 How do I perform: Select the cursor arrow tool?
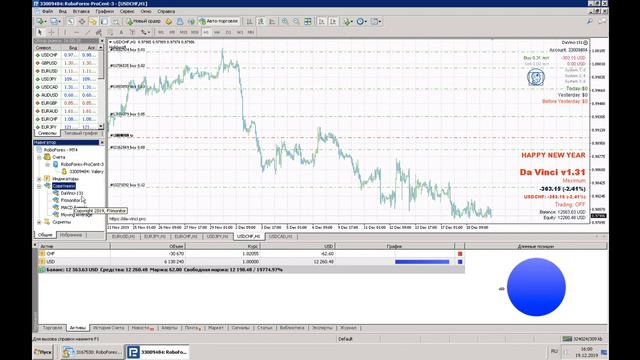click(40, 32)
